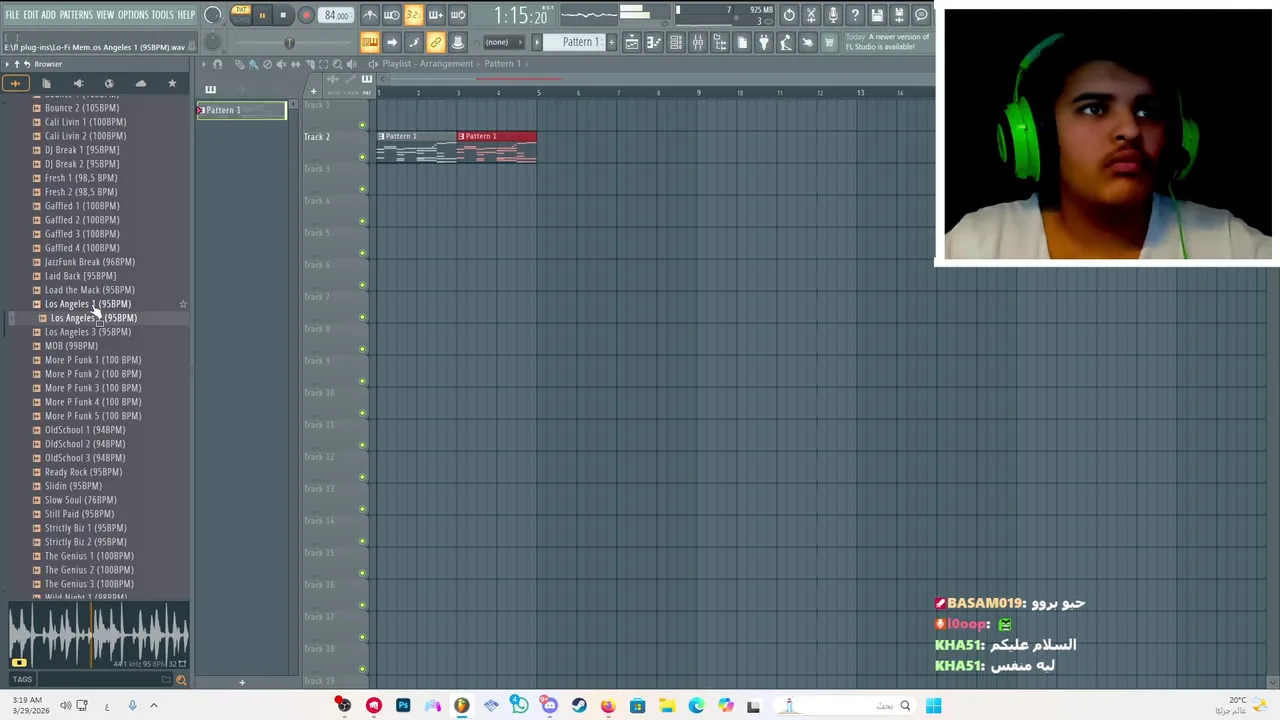Pause playback with the transport pause button
This screenshot has height=720, width=1280.
coord(262,15)
